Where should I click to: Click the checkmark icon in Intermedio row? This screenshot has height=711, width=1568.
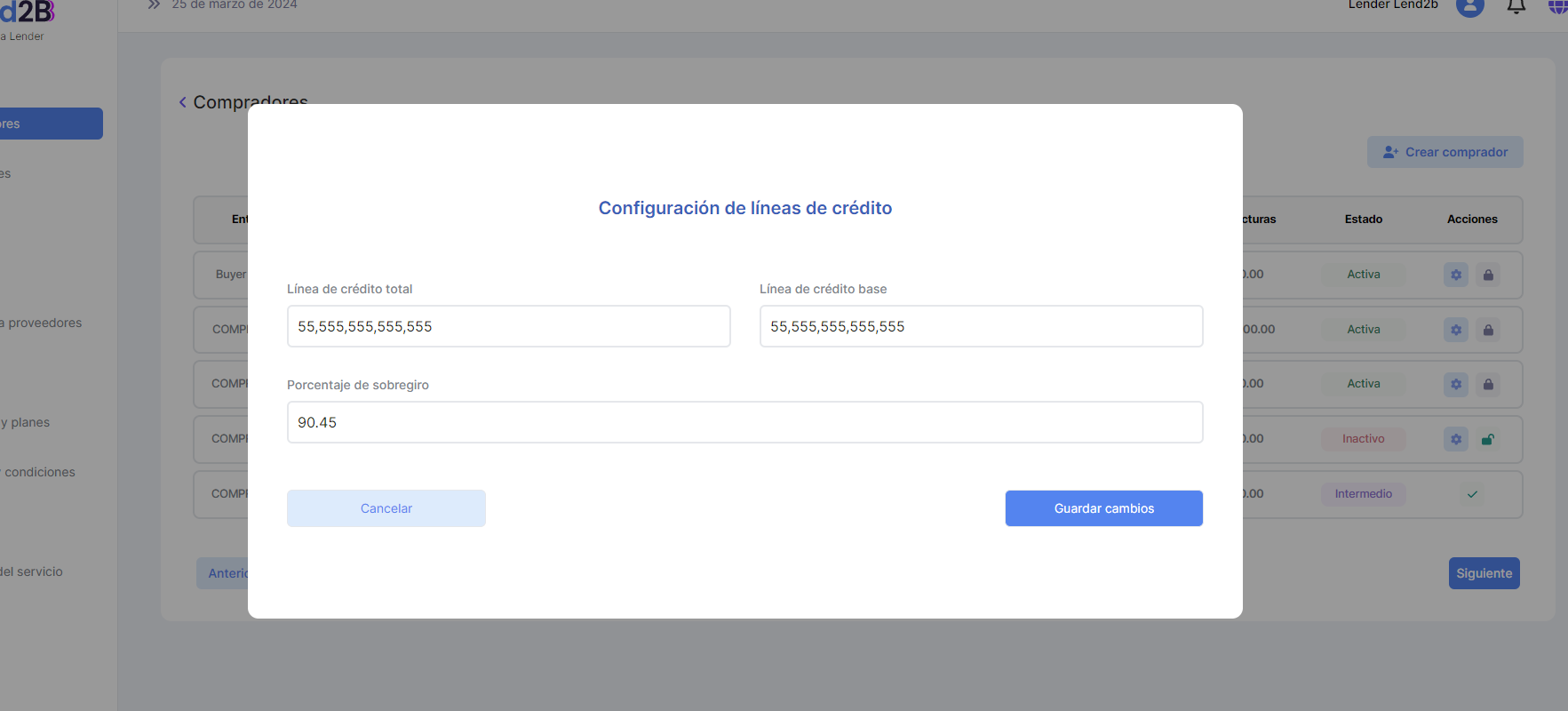[1472, 494]
